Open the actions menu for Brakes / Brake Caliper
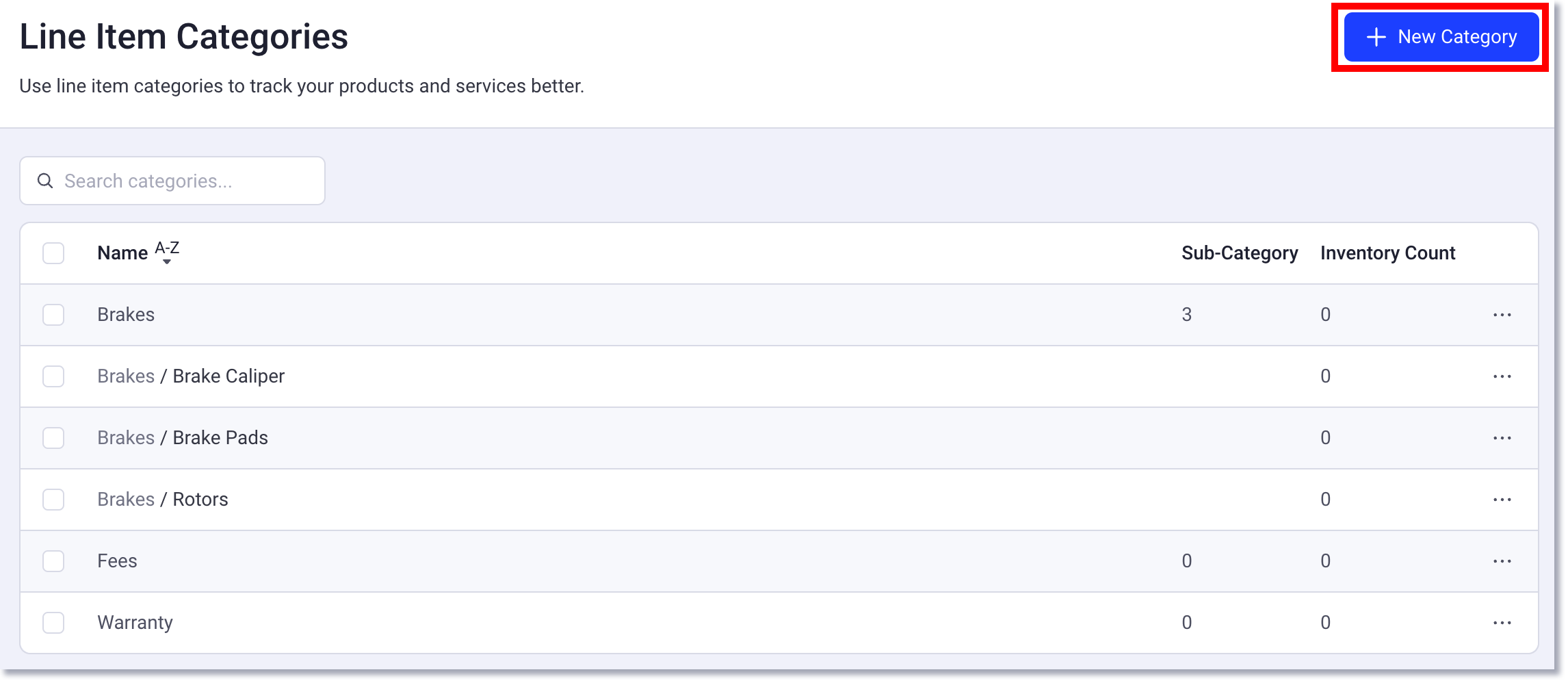 click(1502, 376)
